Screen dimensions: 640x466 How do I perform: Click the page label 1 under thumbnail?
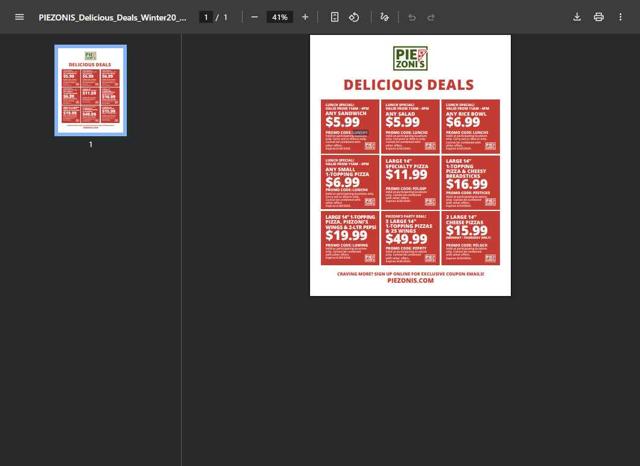pyautogui.click(x=91, y=144)
